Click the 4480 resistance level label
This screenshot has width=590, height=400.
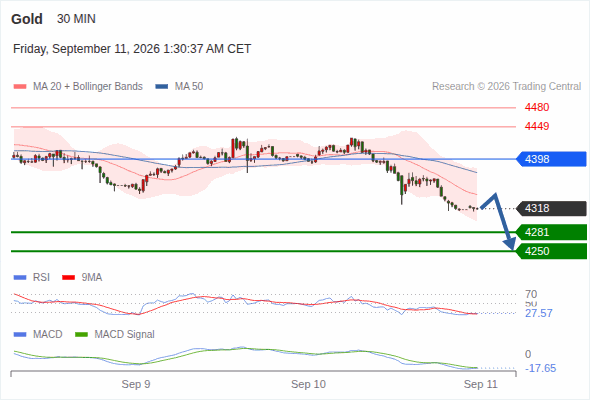pos(537,108)
